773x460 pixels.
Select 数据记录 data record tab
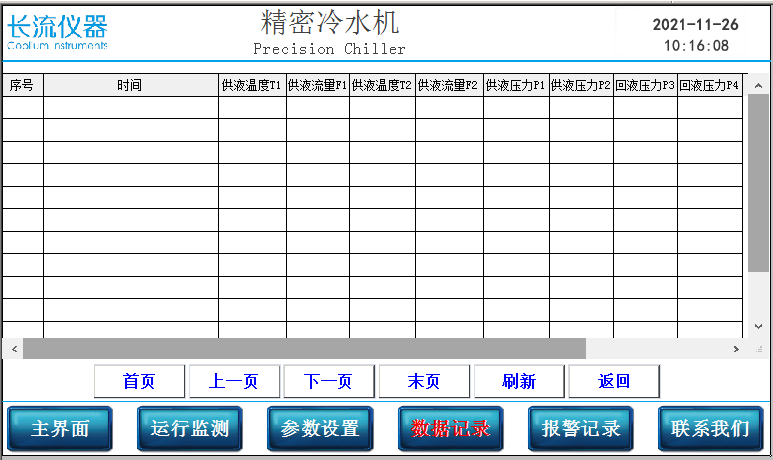coord(450,429)
